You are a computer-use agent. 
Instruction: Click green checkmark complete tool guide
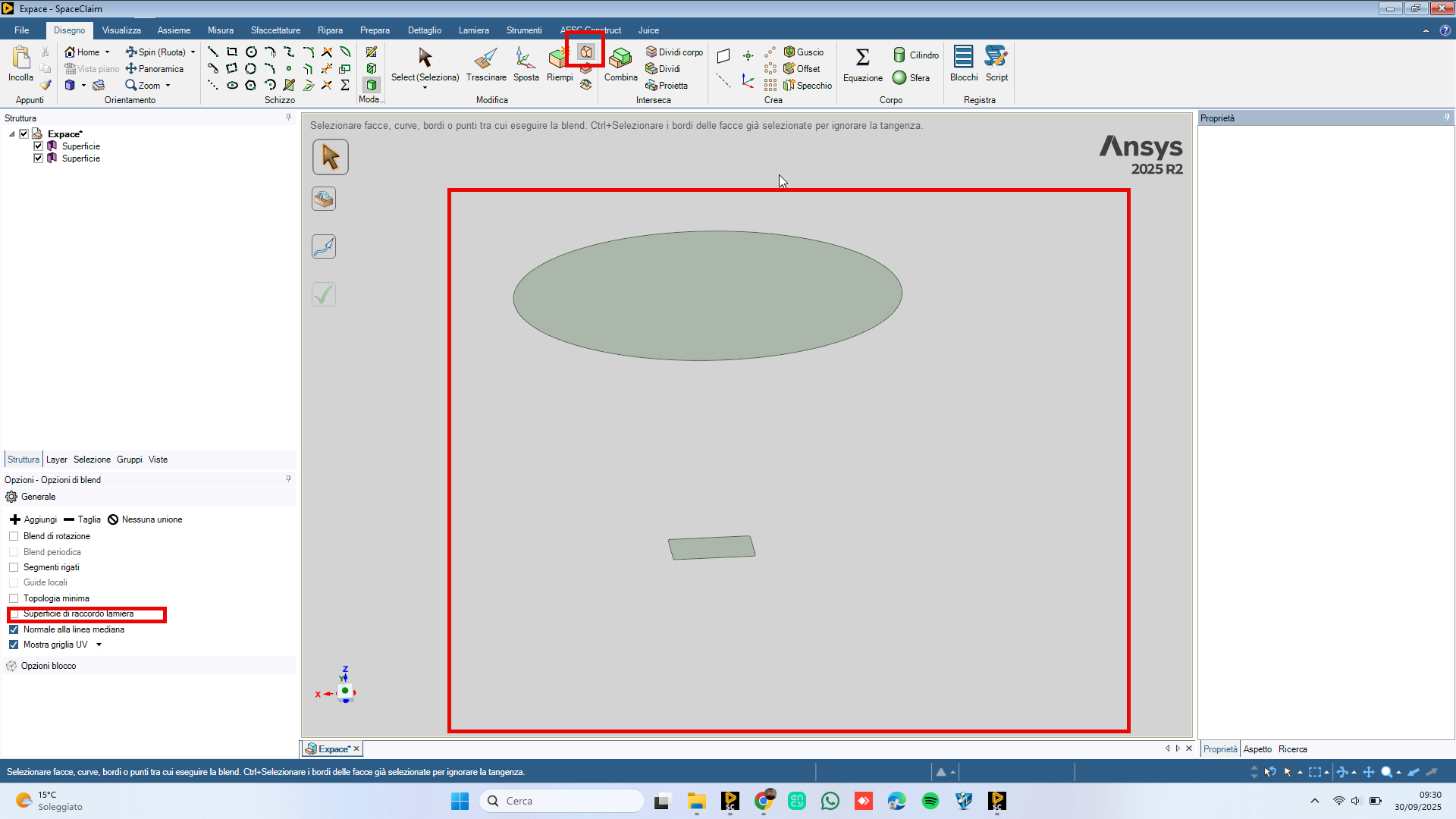pos(324,294)
